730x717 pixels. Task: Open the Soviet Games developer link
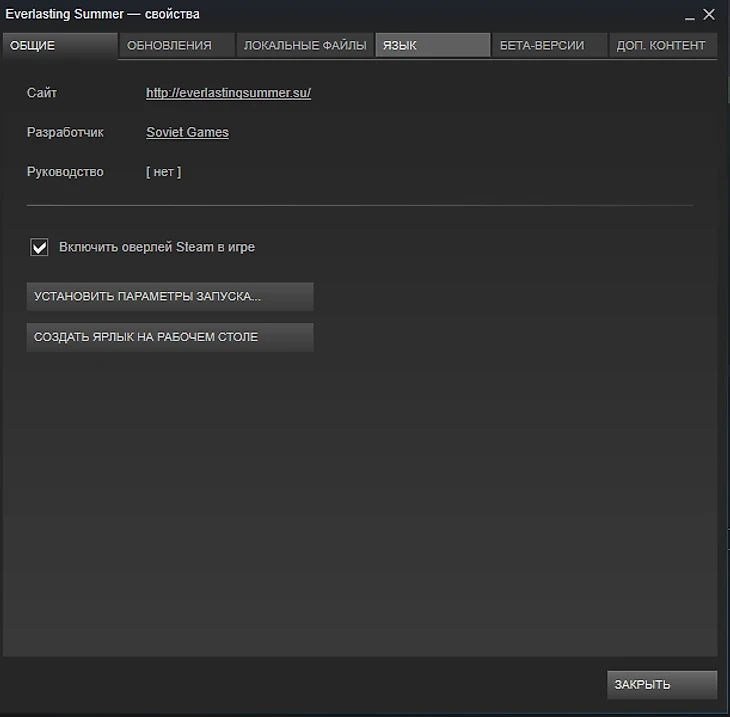tap(188, 133)
